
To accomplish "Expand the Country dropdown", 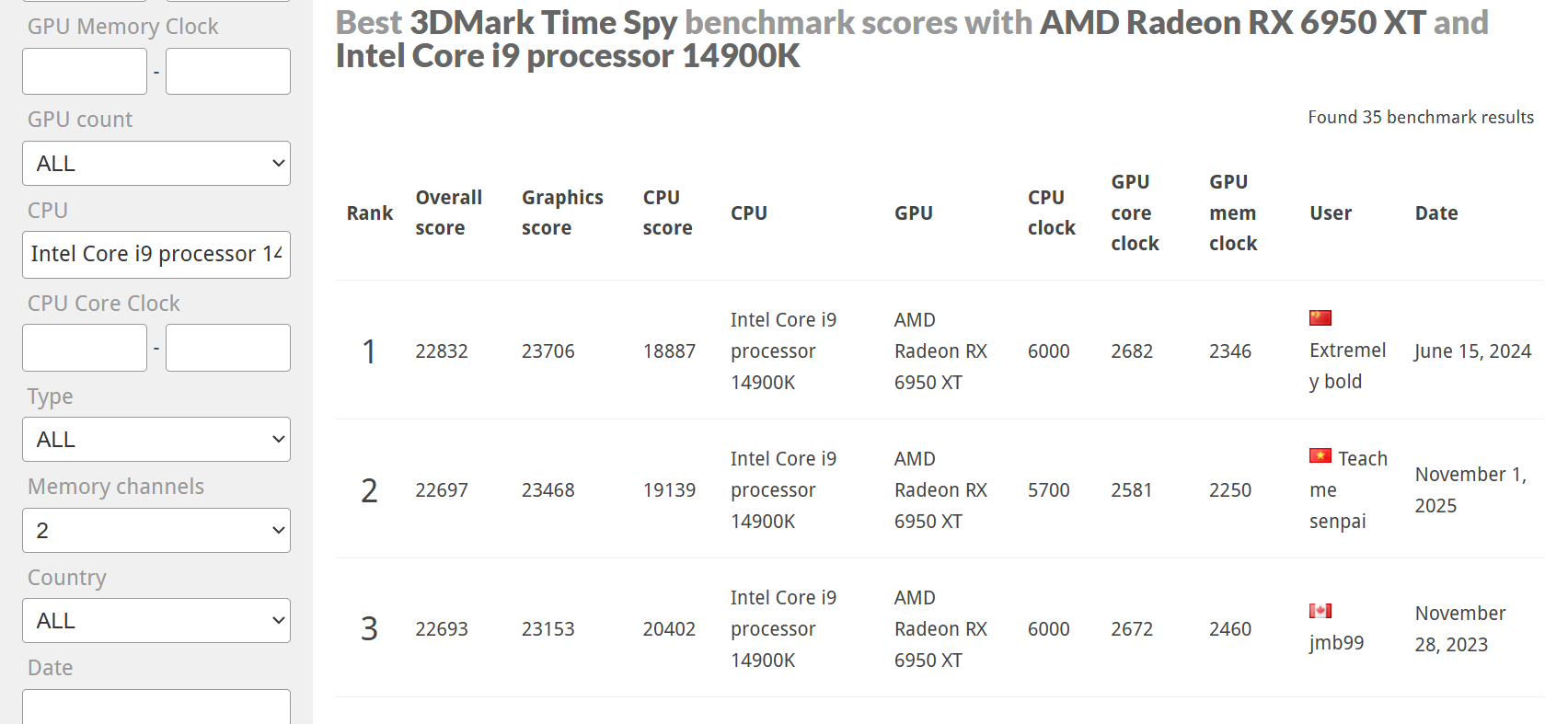I will click(x=156, y=621).
